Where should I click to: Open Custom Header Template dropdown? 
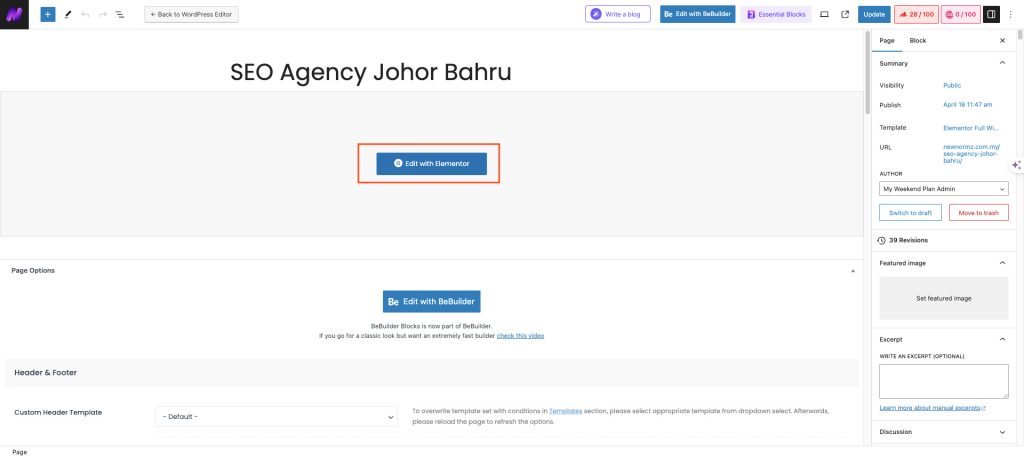(277, 416)
